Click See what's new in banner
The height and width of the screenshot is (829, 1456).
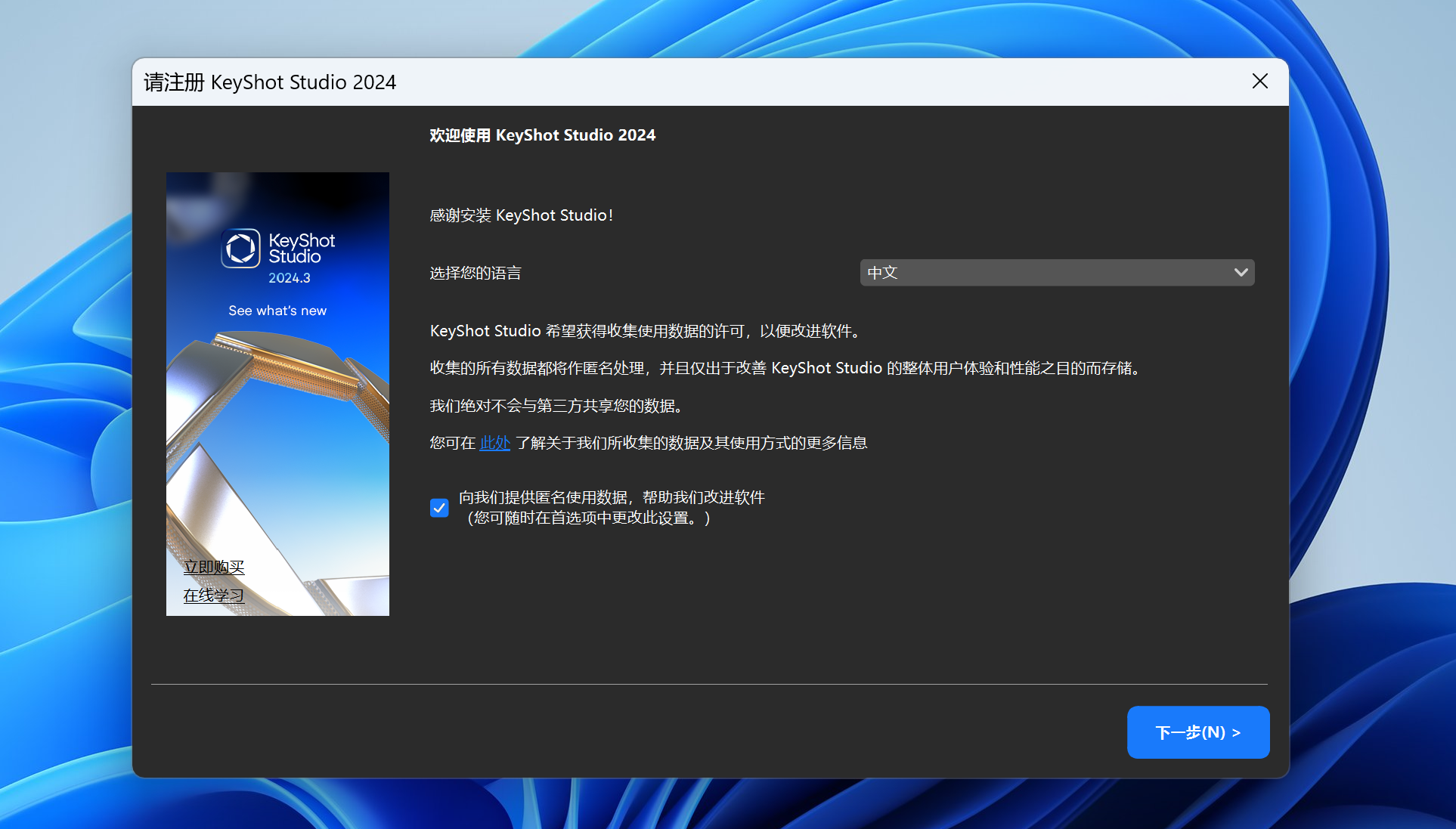click(x=277, y=311)
